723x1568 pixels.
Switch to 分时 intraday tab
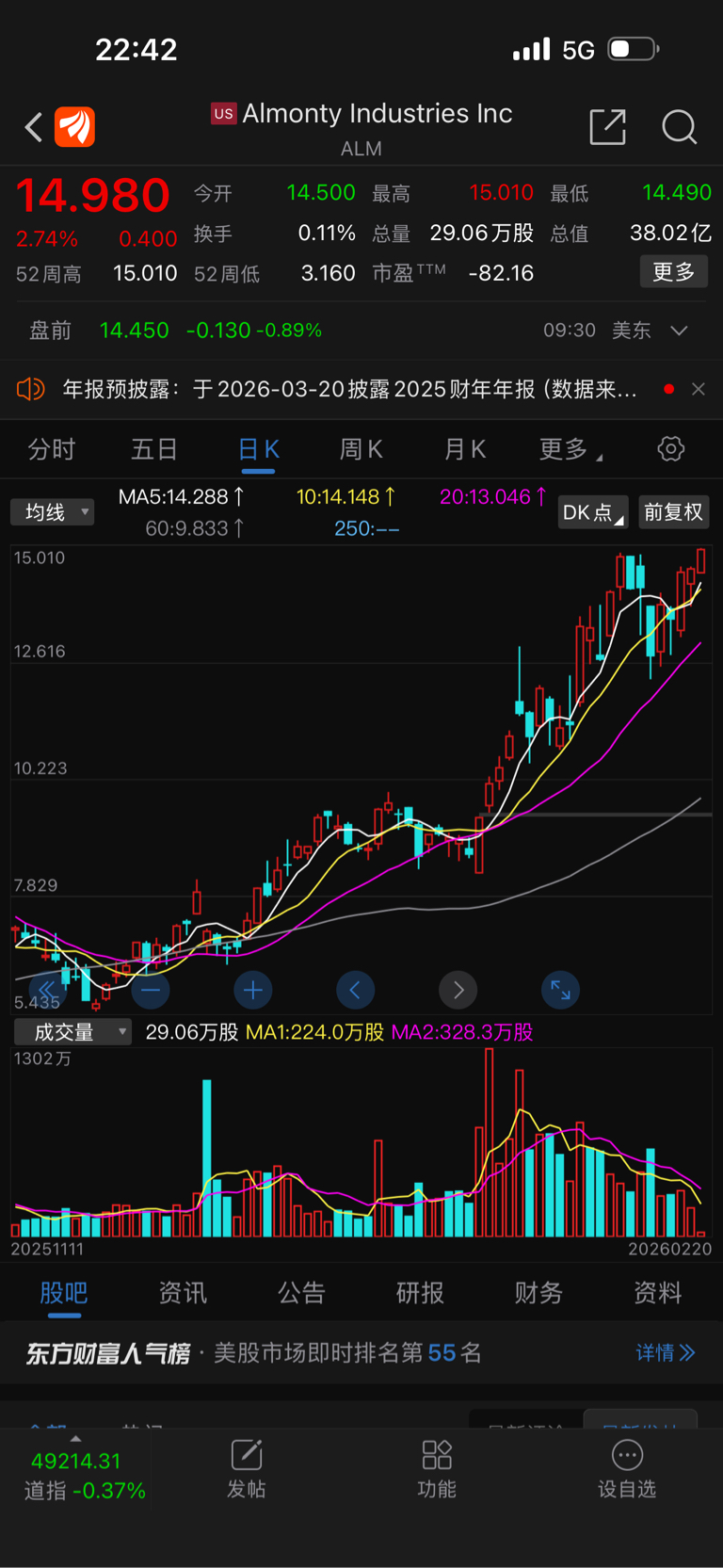[51, 449]
